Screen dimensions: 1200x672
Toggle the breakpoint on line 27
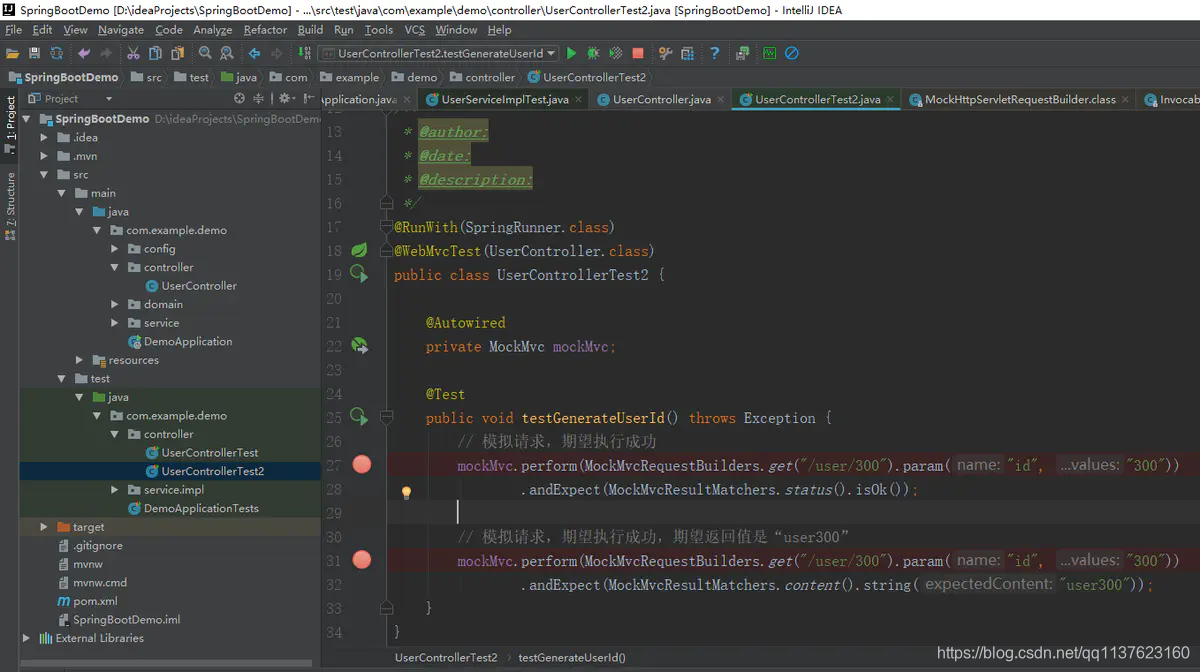click(362, 464)
